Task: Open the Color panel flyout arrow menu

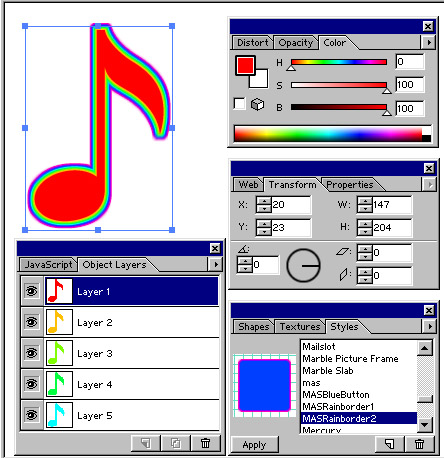Action: (x=429, y=42)
